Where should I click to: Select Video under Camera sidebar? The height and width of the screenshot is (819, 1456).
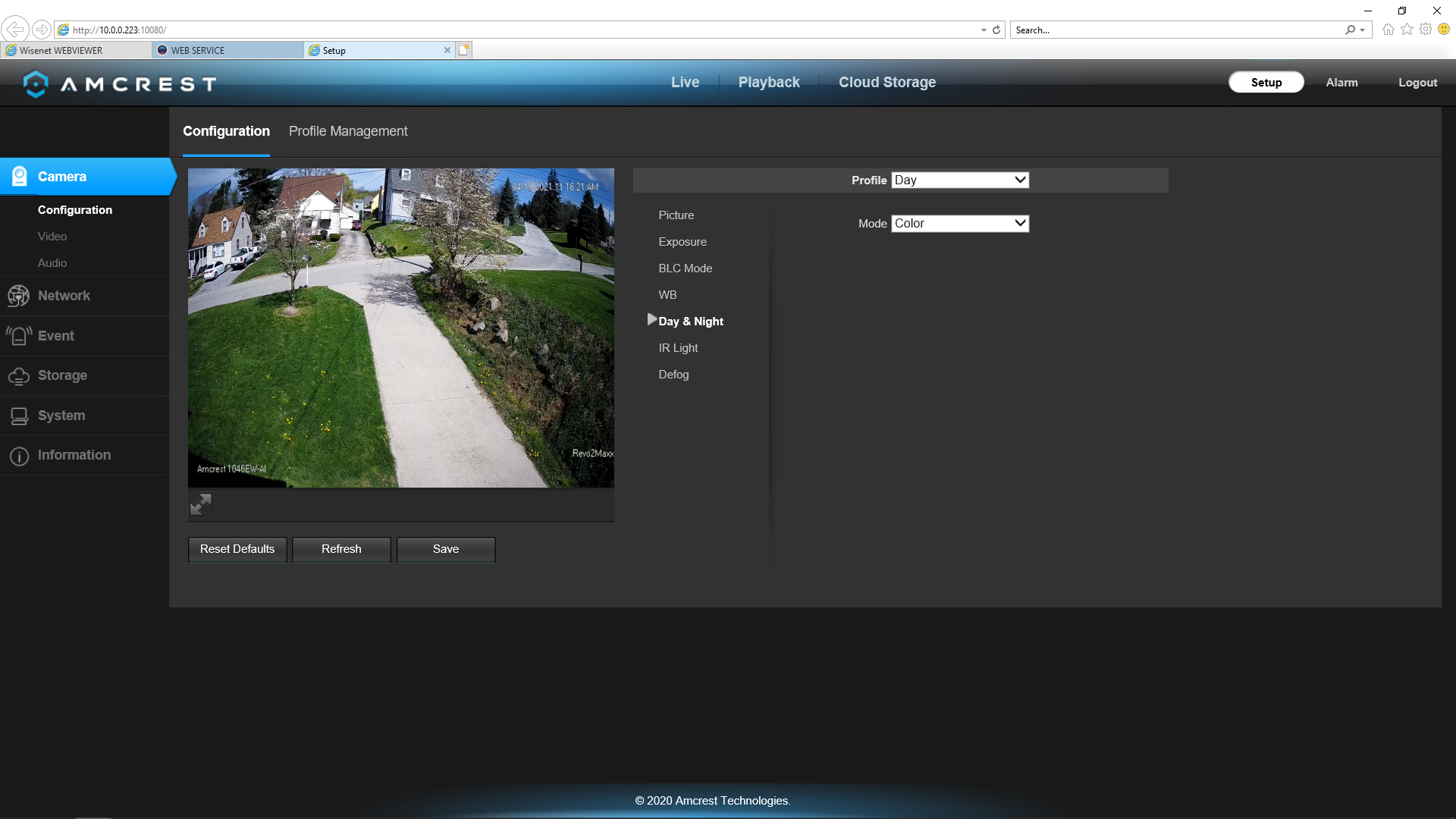[x=52, y=237]
